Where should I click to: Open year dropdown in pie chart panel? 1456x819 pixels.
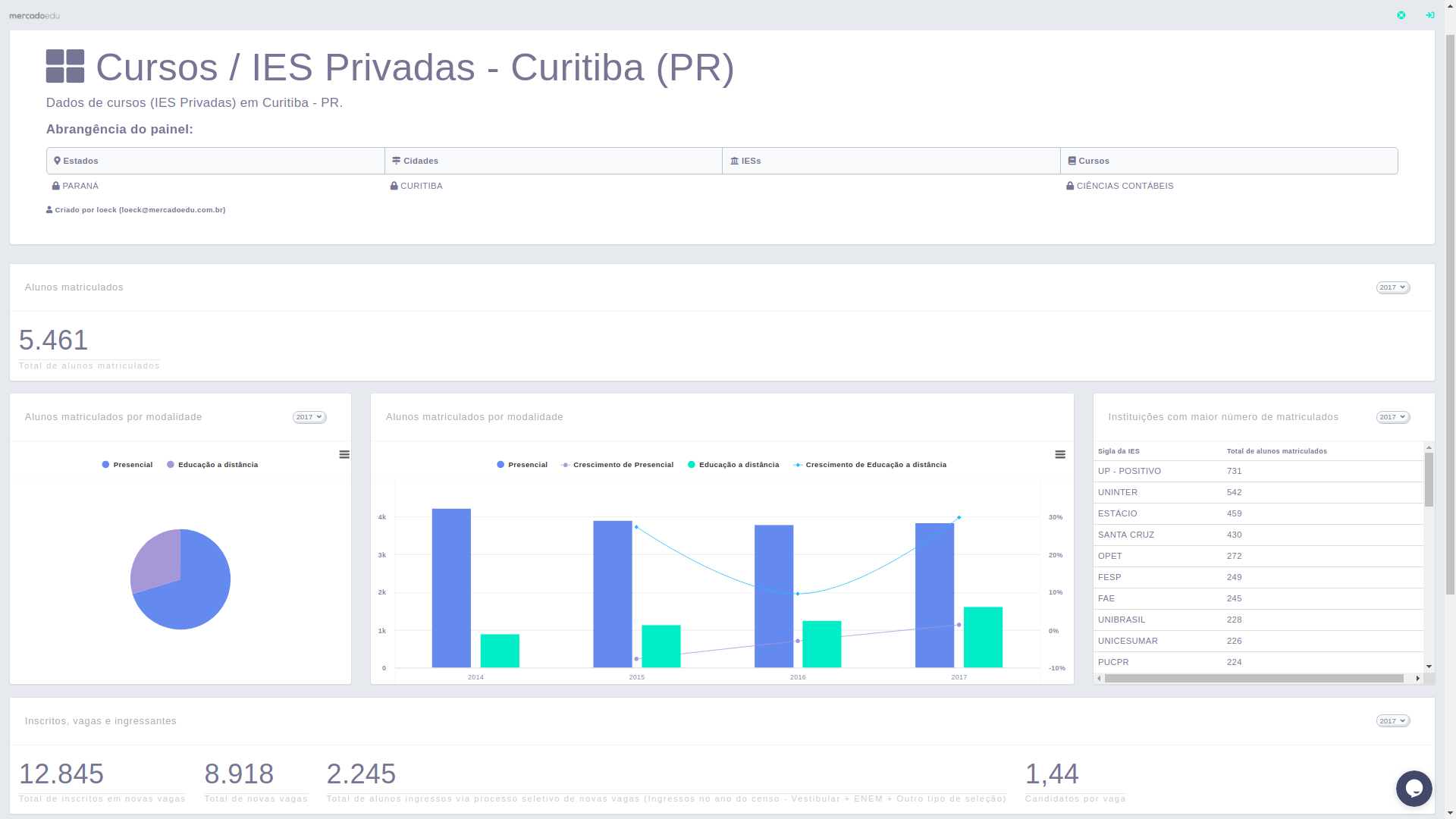point(309,417)
